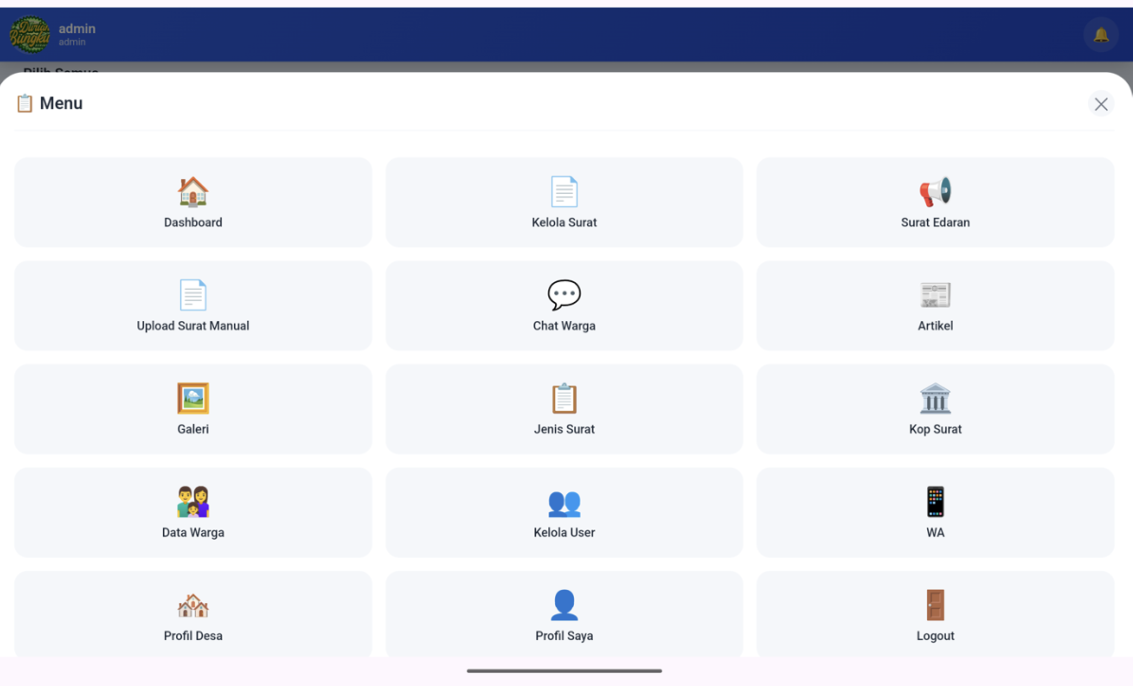Click the bottom sheet handle bar

pos(564,670)
